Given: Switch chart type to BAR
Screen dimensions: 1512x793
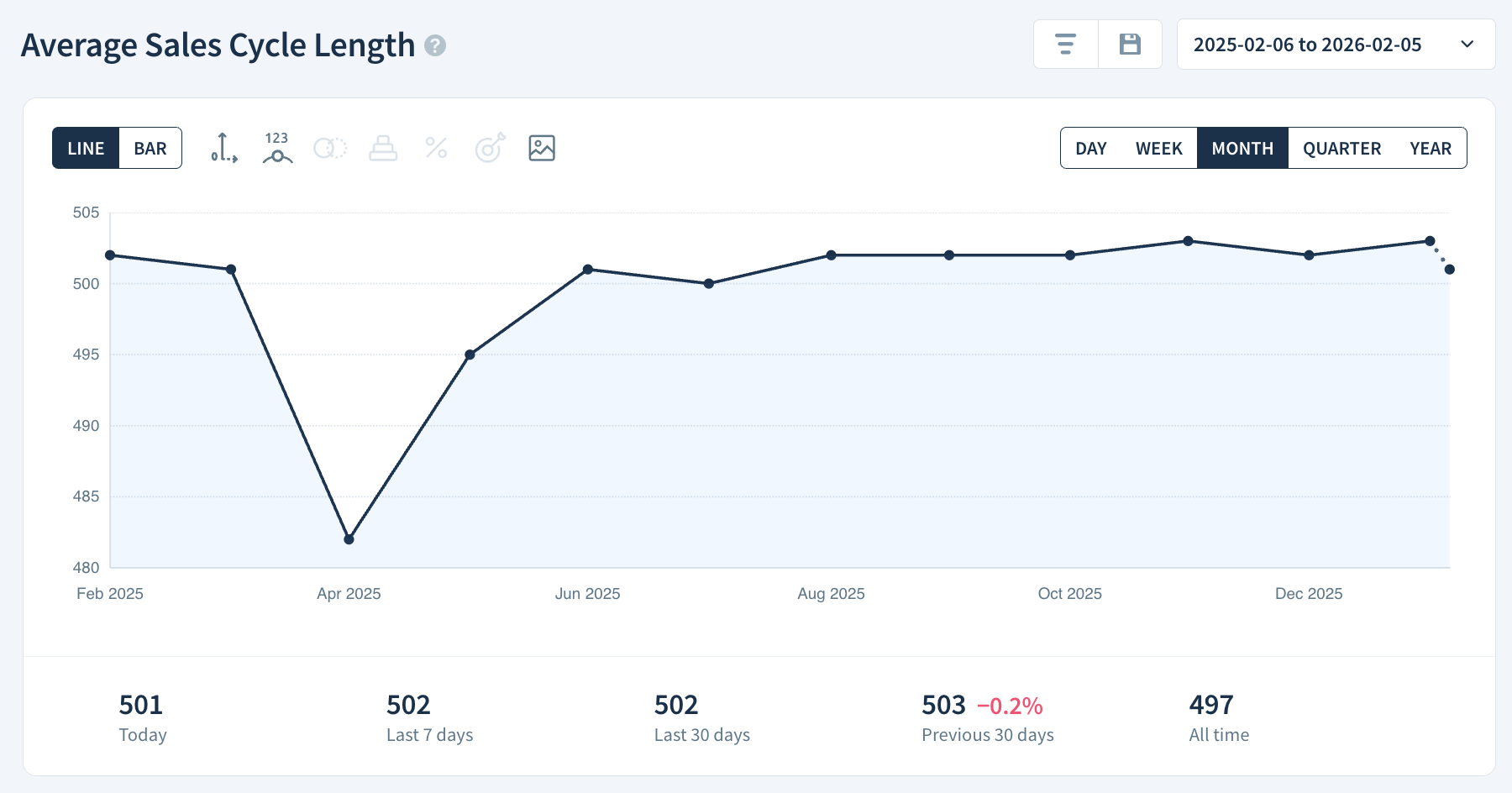Looking at the screenshot, I should pos(150,147).
